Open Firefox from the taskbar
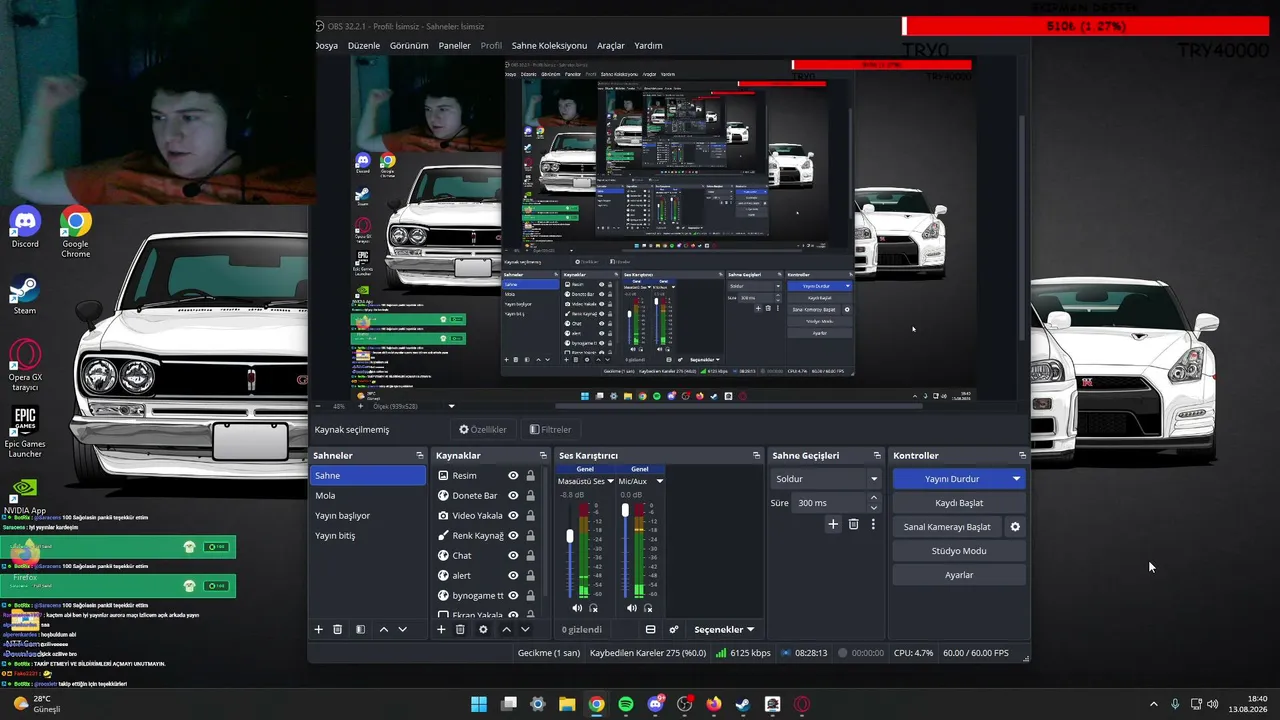 [x=713, y=704]
